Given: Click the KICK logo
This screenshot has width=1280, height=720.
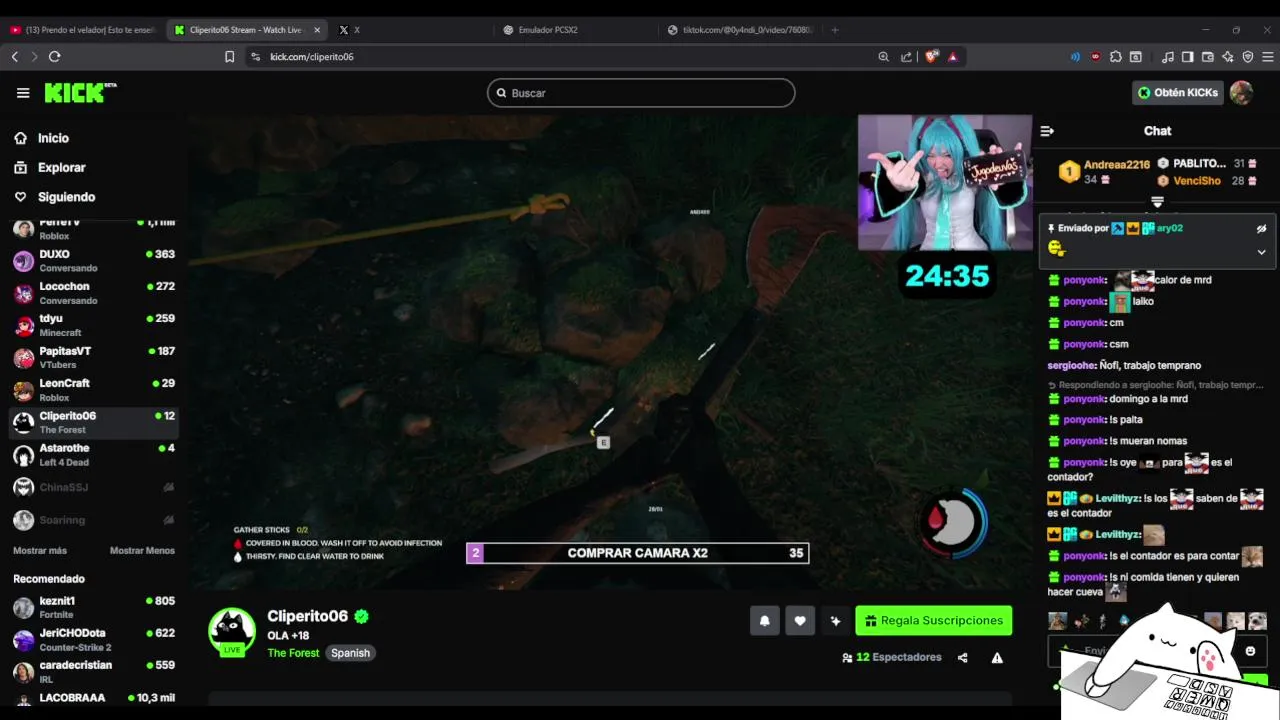Looking at the screenshot, I should (x=80, y=93).
